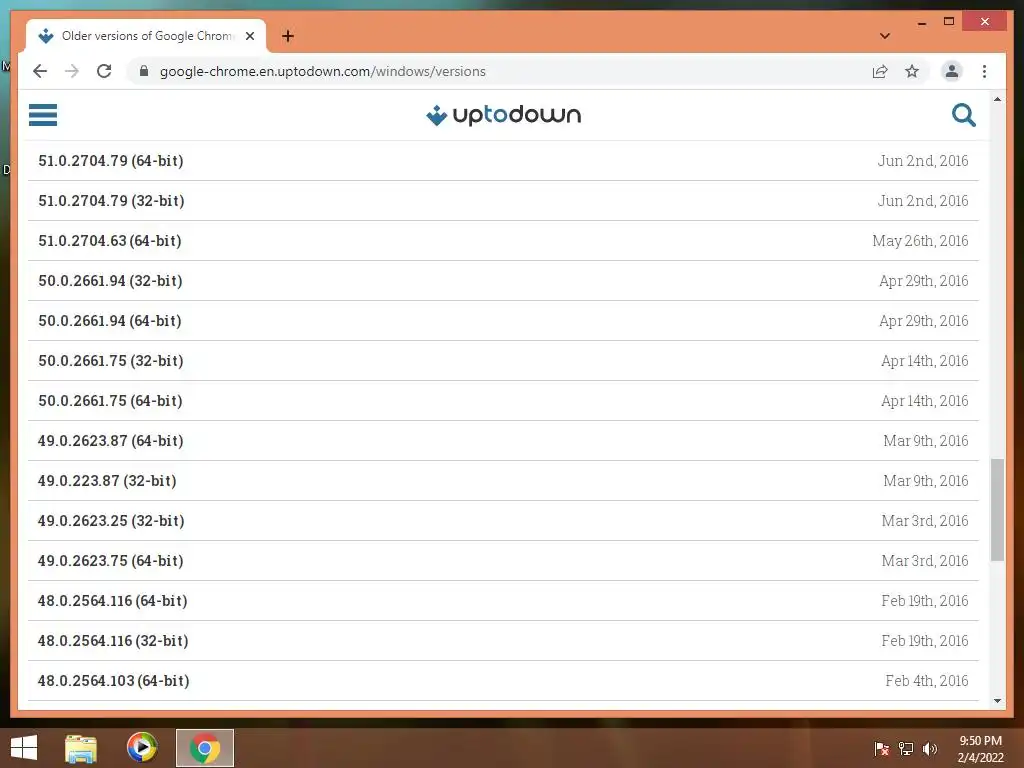Choose version 49.0.2623.75 (64-bit)

503,560
